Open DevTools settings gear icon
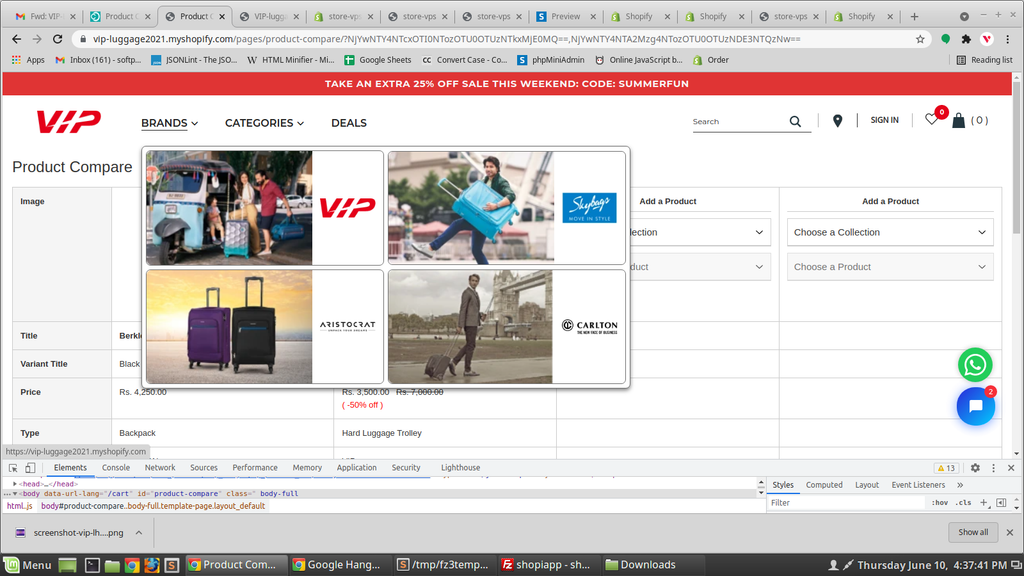Screen dimensions: 1024x576 pos(975,468)
